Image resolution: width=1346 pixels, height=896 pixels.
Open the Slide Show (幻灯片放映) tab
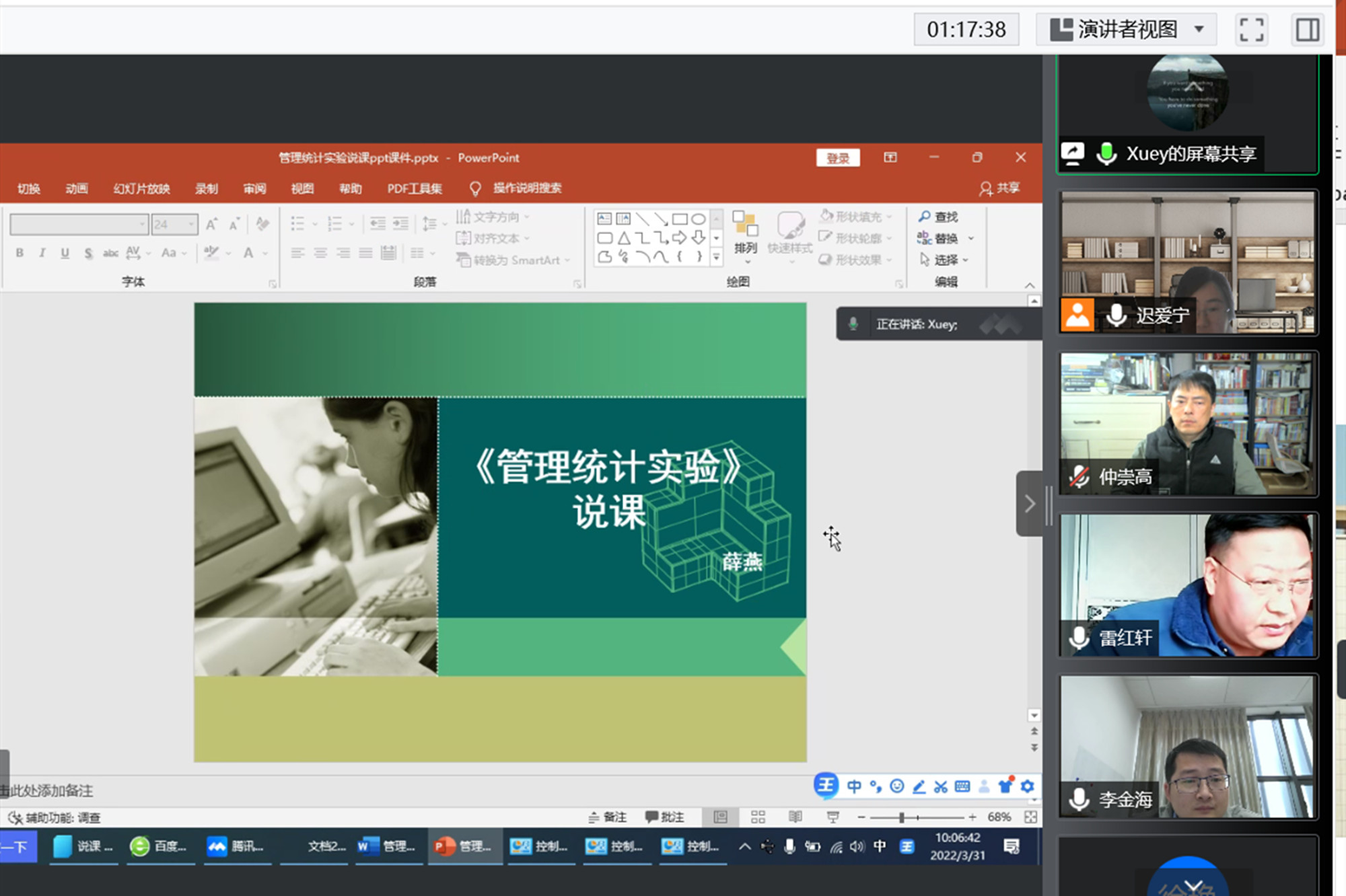click(x=141, y=188)
